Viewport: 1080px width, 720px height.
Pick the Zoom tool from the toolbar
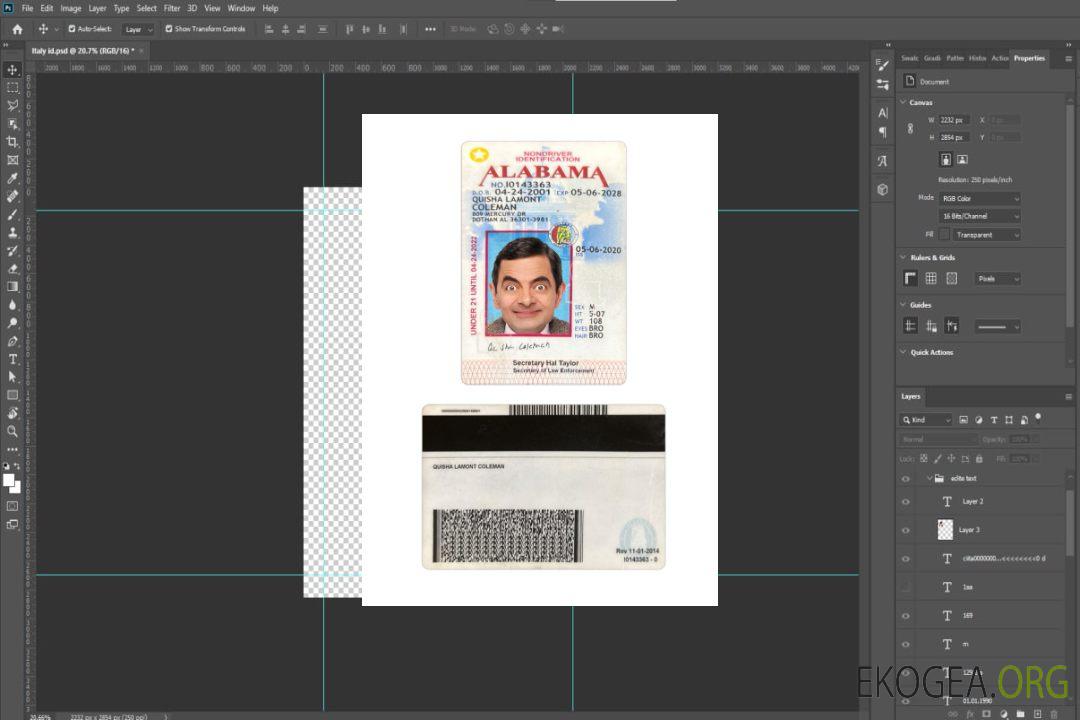(x=12, y=431)
